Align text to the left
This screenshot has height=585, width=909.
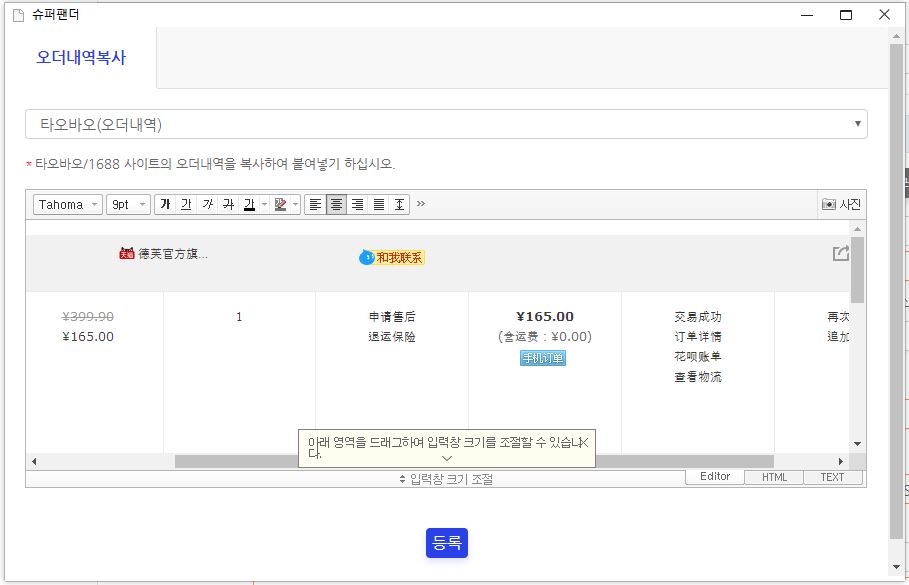click(315, 204)
